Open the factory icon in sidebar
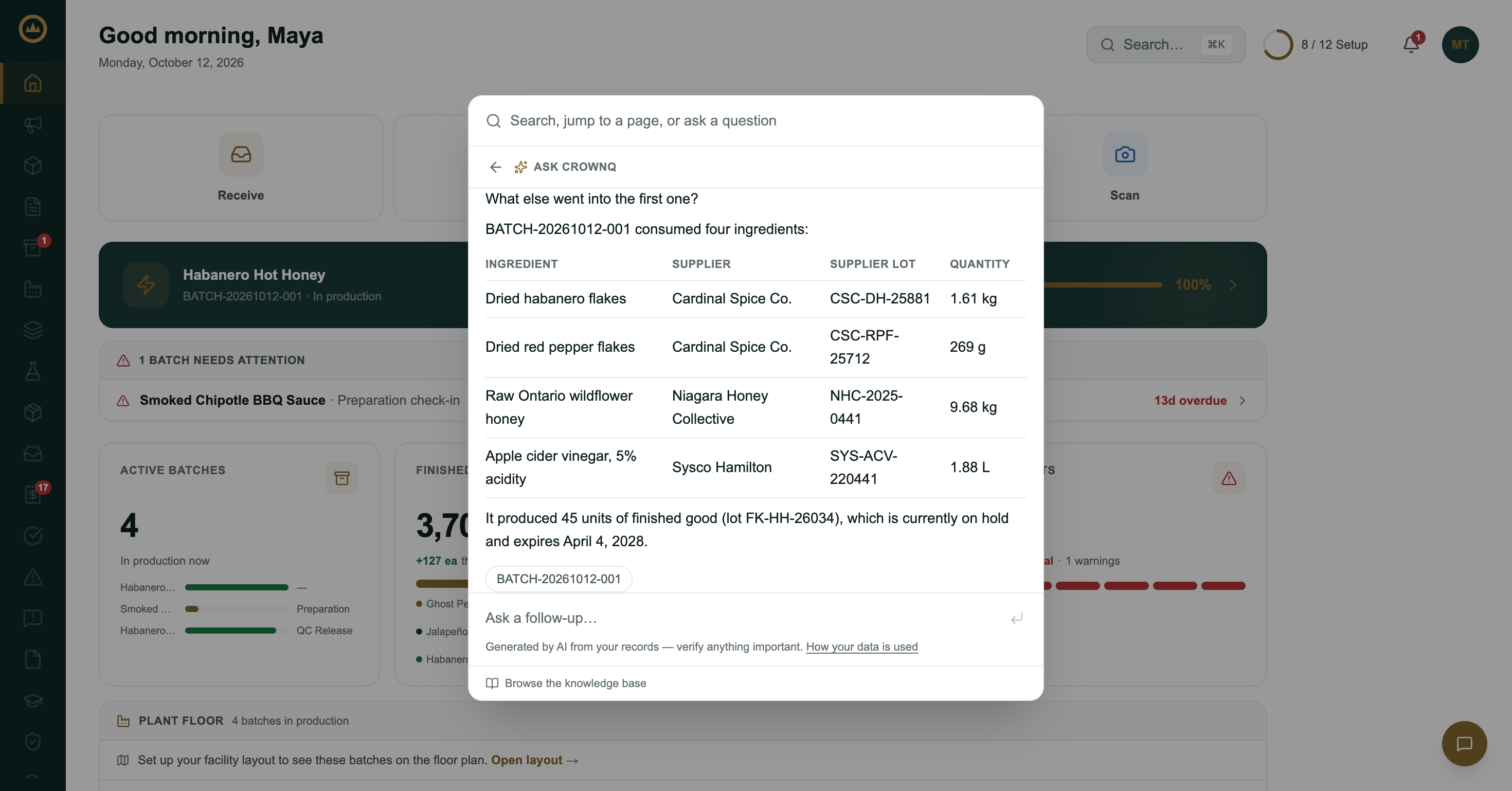This screenshot has width=1512, height=791. coord(33,289)
